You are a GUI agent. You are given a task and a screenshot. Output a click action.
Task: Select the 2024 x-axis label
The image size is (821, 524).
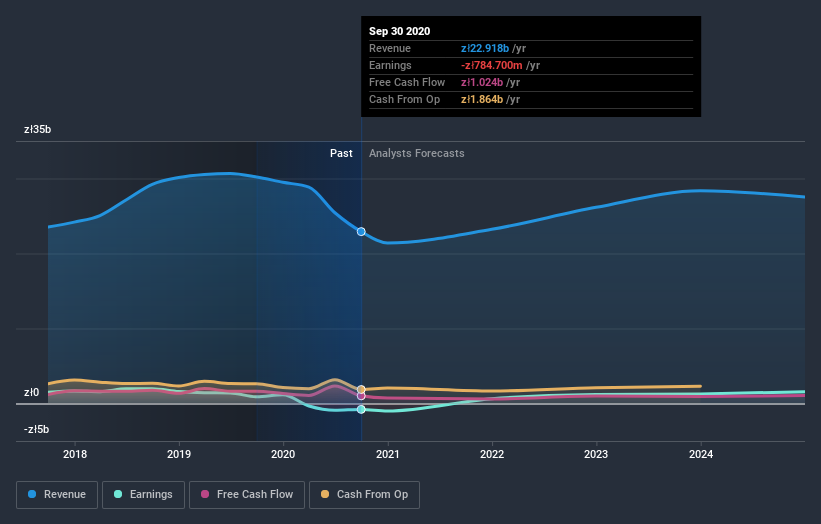(701, 454)
